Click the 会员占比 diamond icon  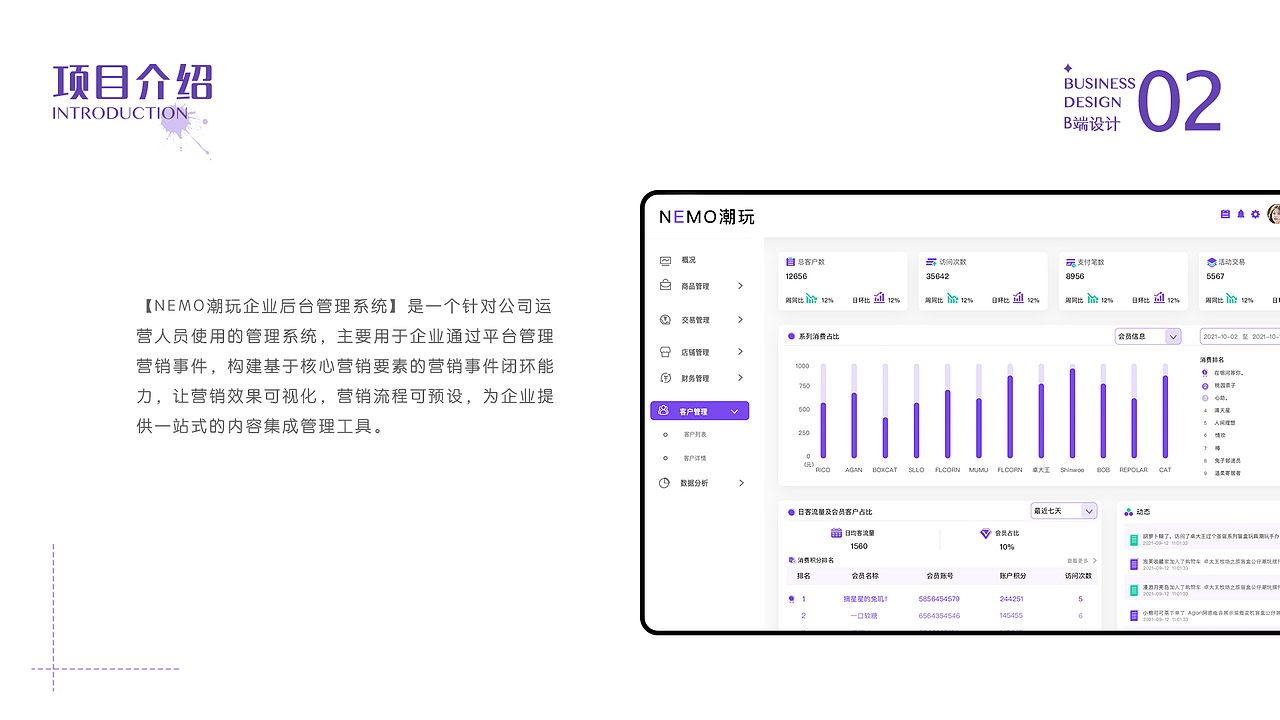coord(985,534)
